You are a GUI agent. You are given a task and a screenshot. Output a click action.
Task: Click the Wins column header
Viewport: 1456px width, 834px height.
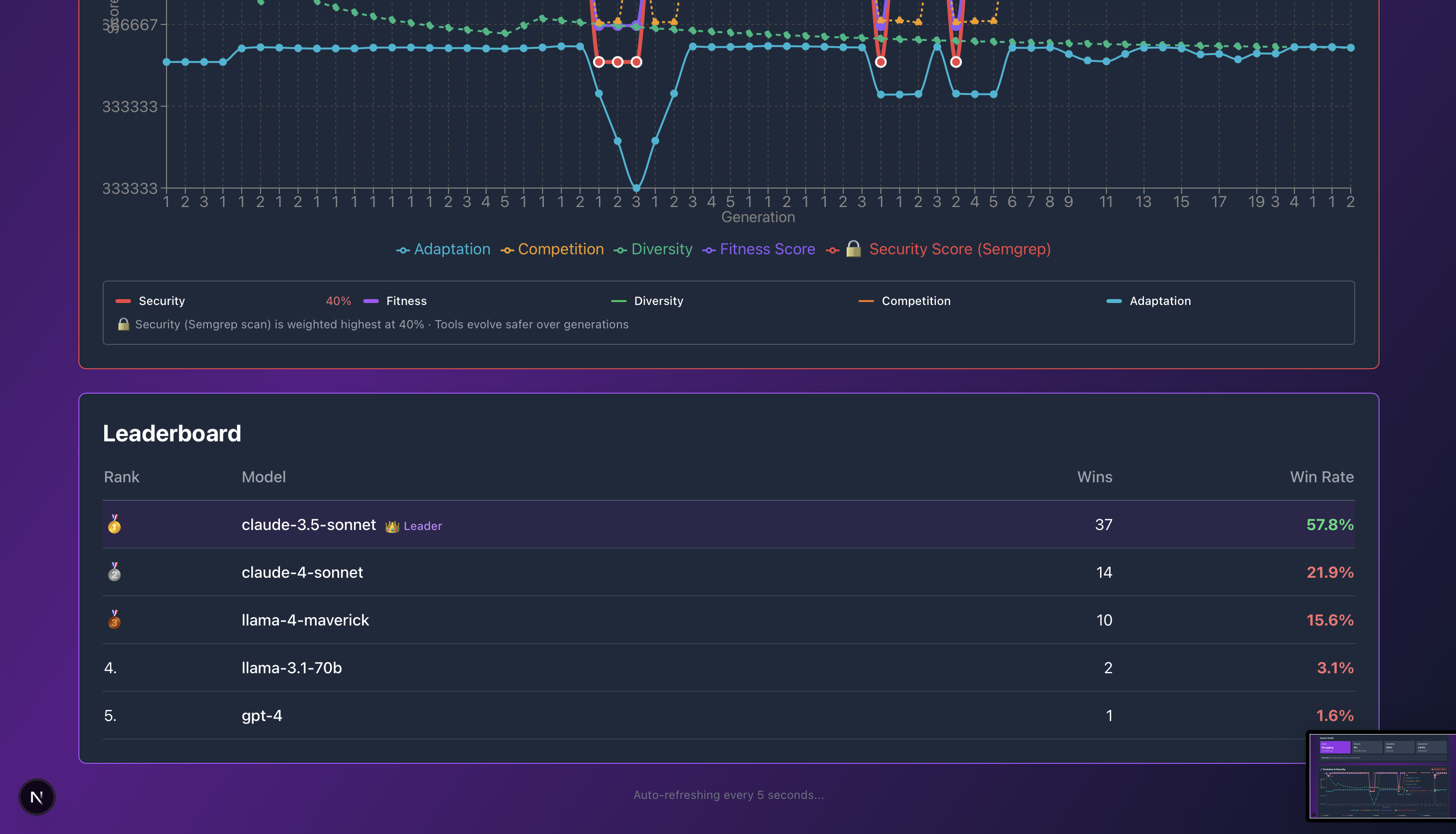coord(1094,476)
